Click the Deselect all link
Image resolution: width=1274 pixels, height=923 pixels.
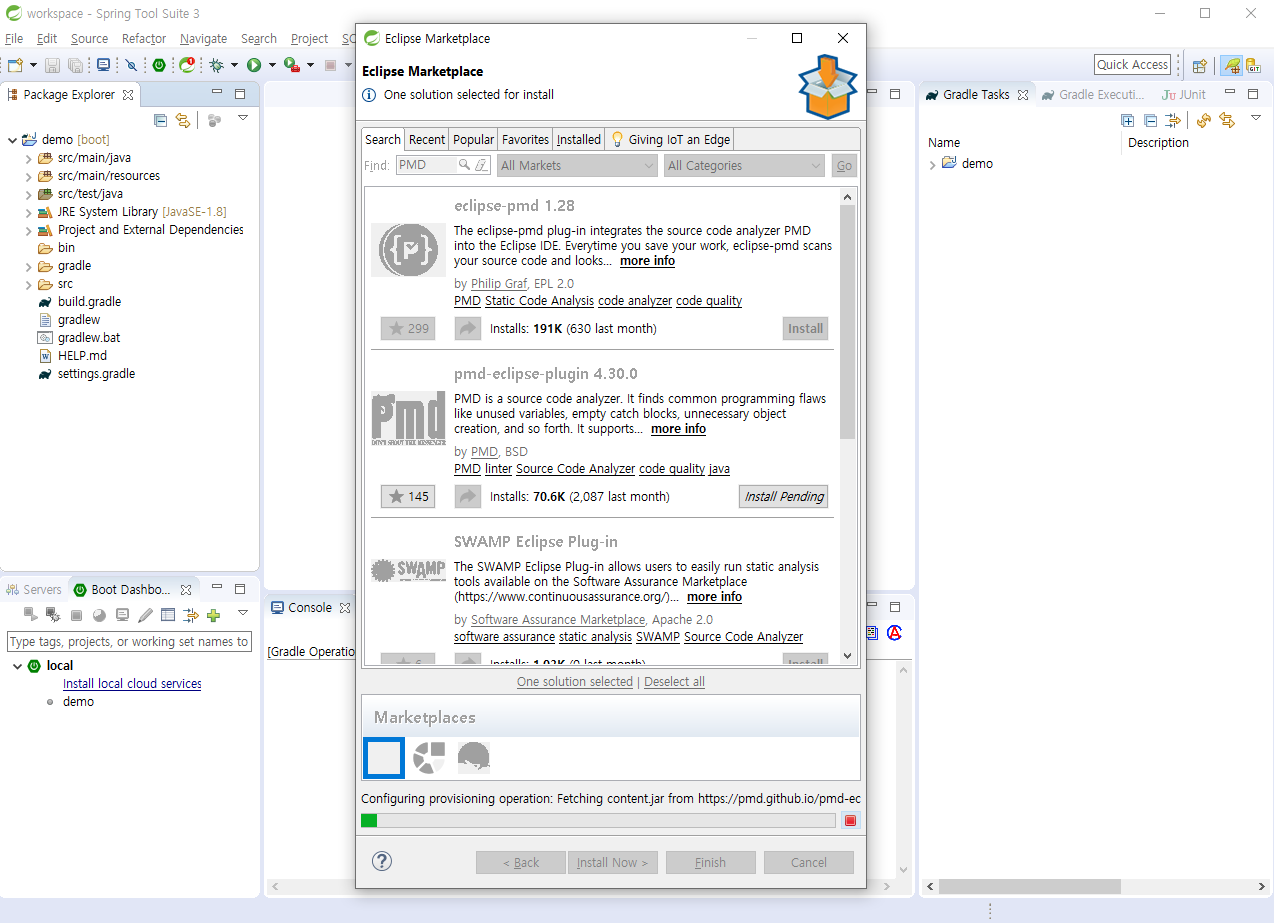(674, 681)
